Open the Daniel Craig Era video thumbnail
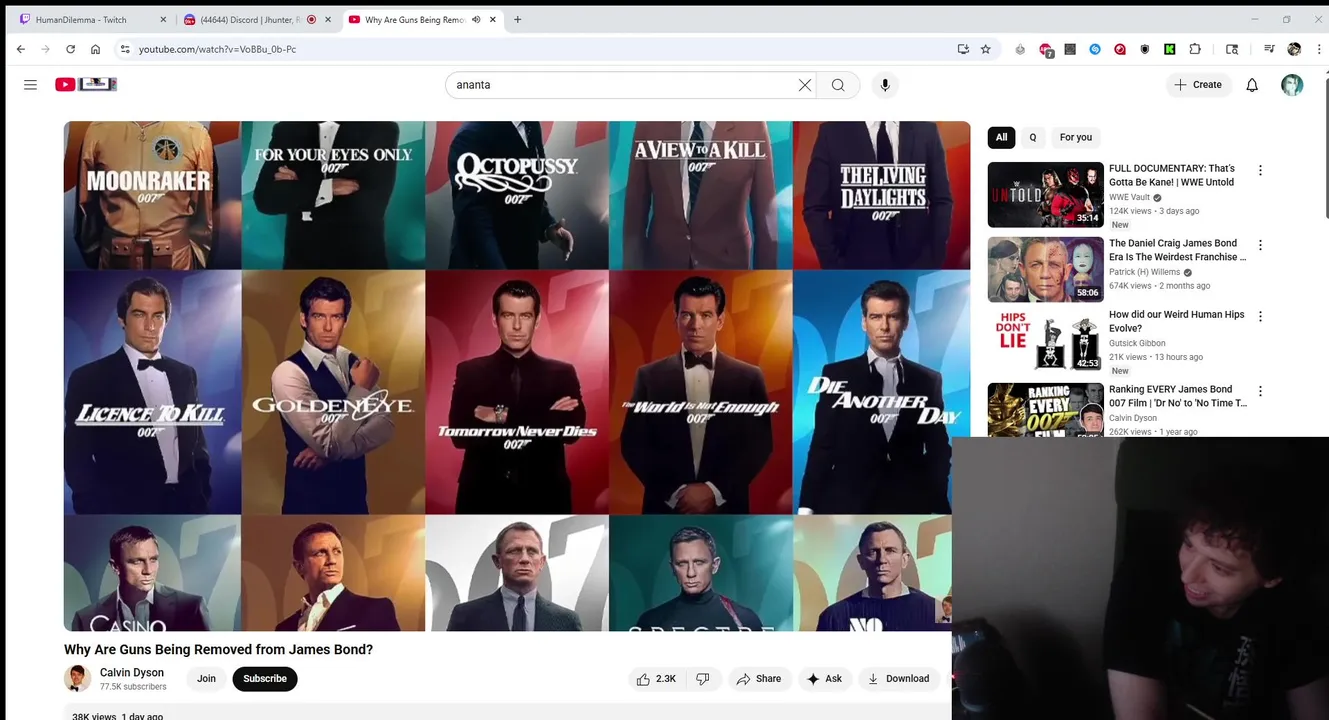Viewport: 1329px width, 720px height. (1045, 270)
